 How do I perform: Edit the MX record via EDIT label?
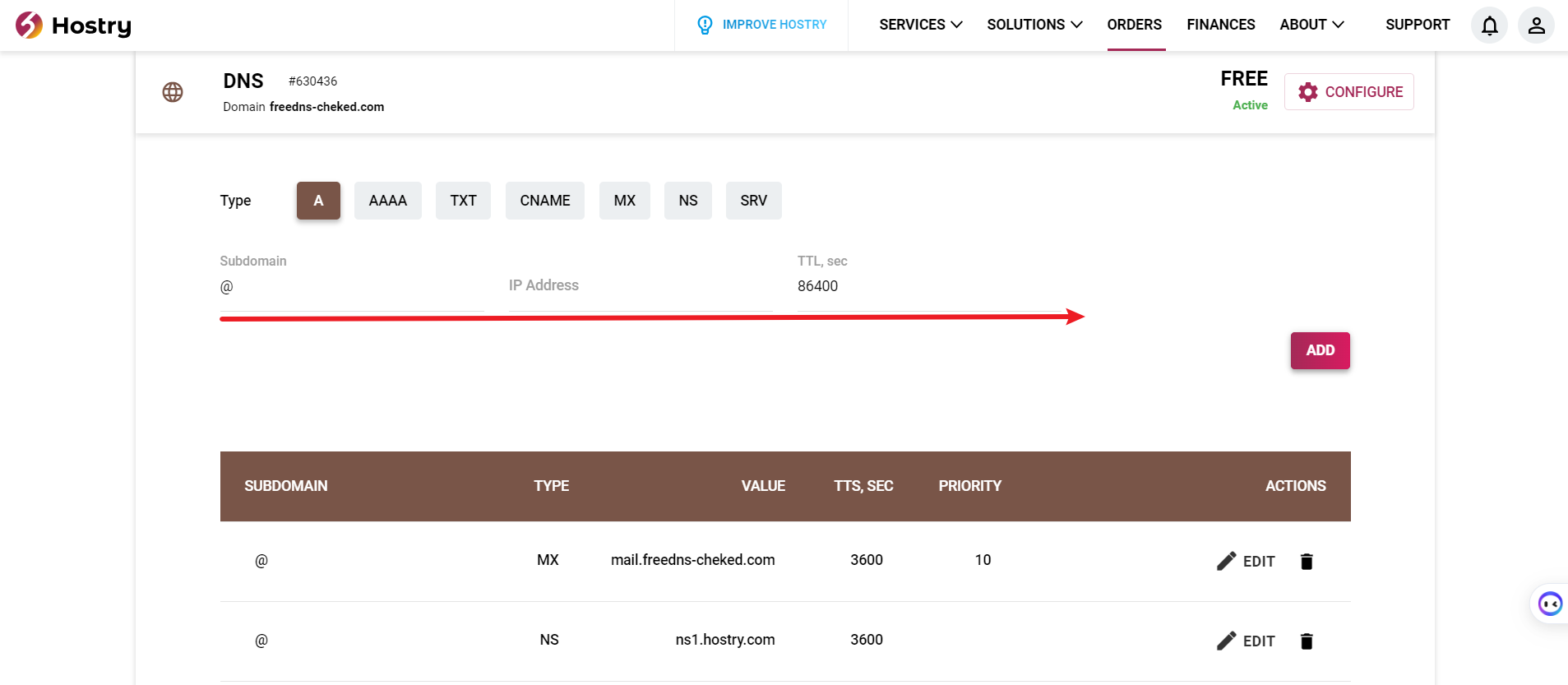(1259, 562)
